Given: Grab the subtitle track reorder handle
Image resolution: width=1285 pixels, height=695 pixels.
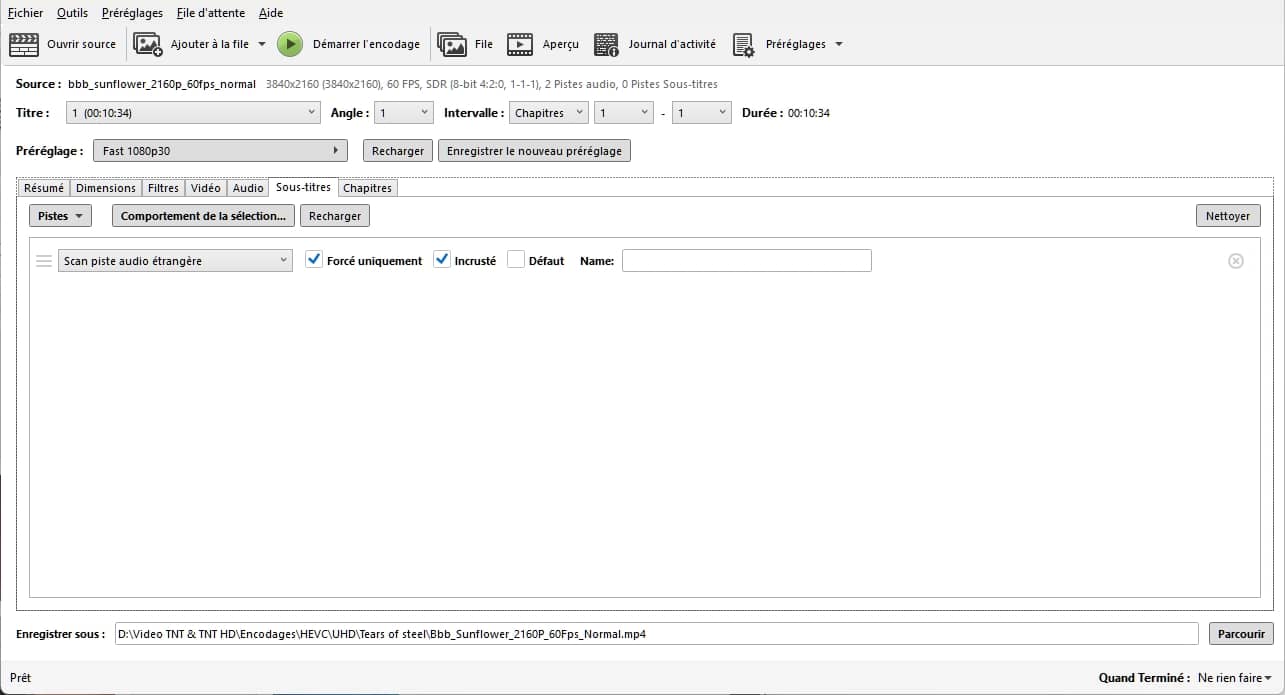Looking at the screenshot, I should click(44, 261).
